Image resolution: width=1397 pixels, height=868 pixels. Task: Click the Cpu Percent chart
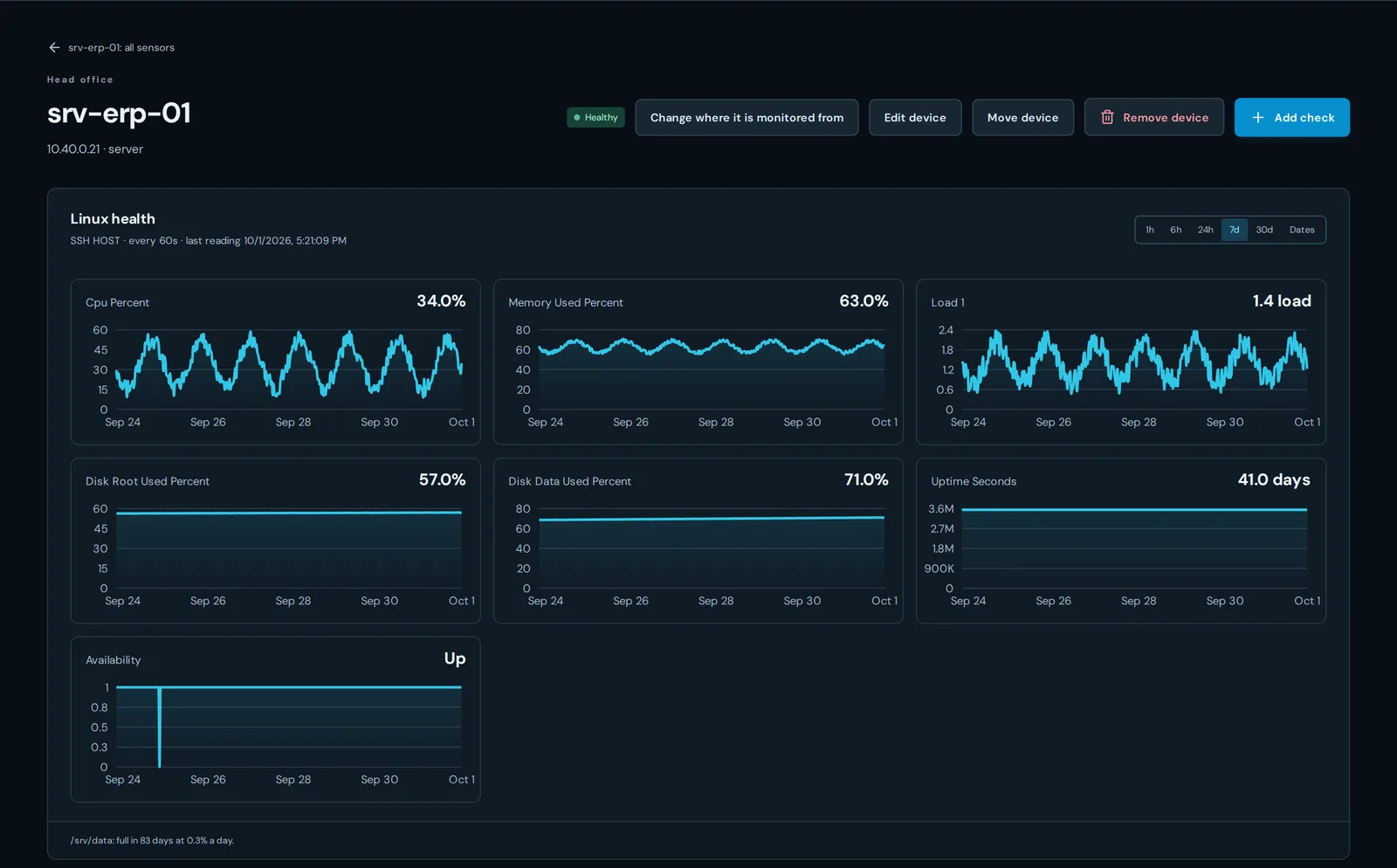(x=276, y=362)
